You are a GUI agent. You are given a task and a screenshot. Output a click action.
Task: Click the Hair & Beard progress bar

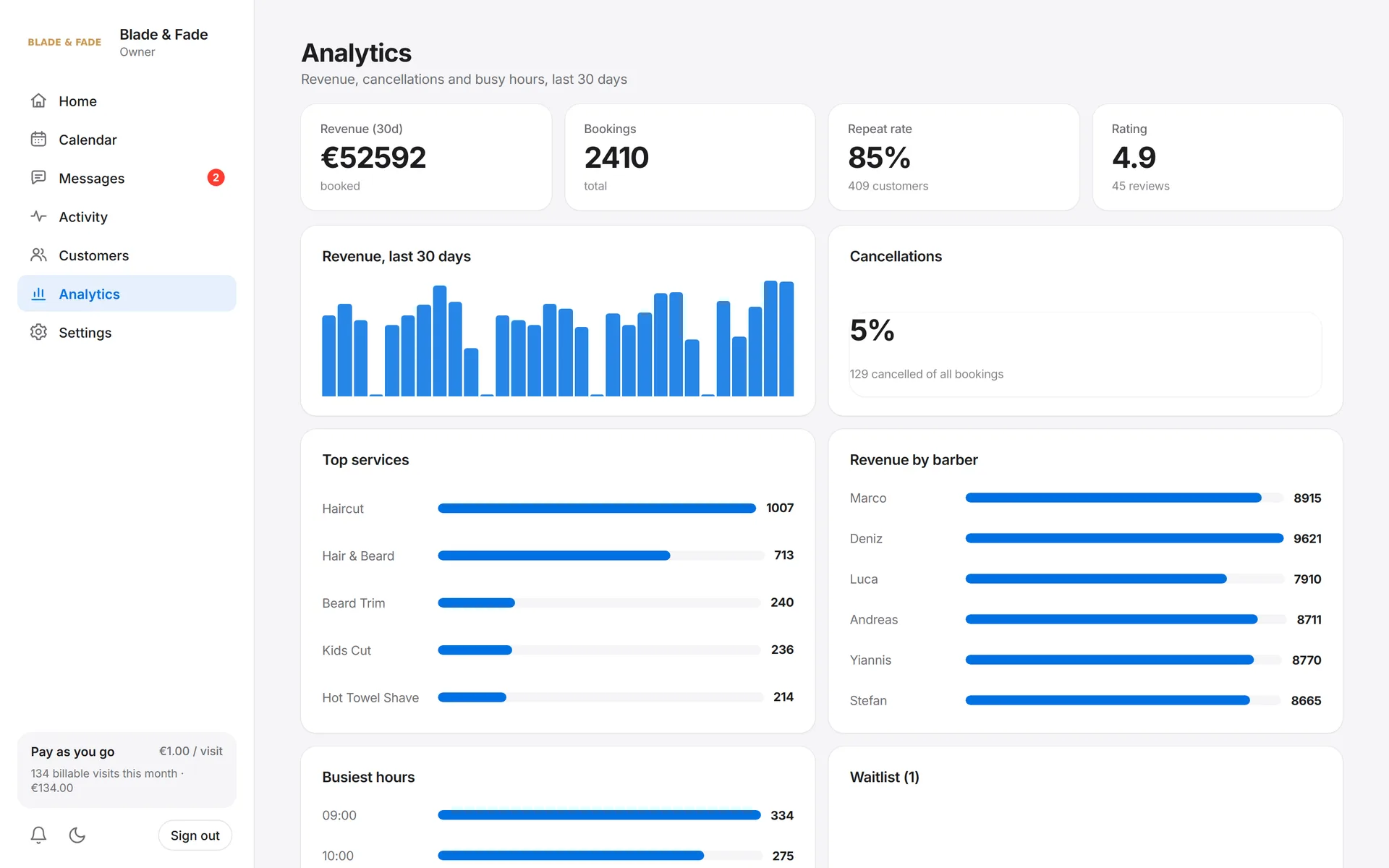click(x=600, y=556)
